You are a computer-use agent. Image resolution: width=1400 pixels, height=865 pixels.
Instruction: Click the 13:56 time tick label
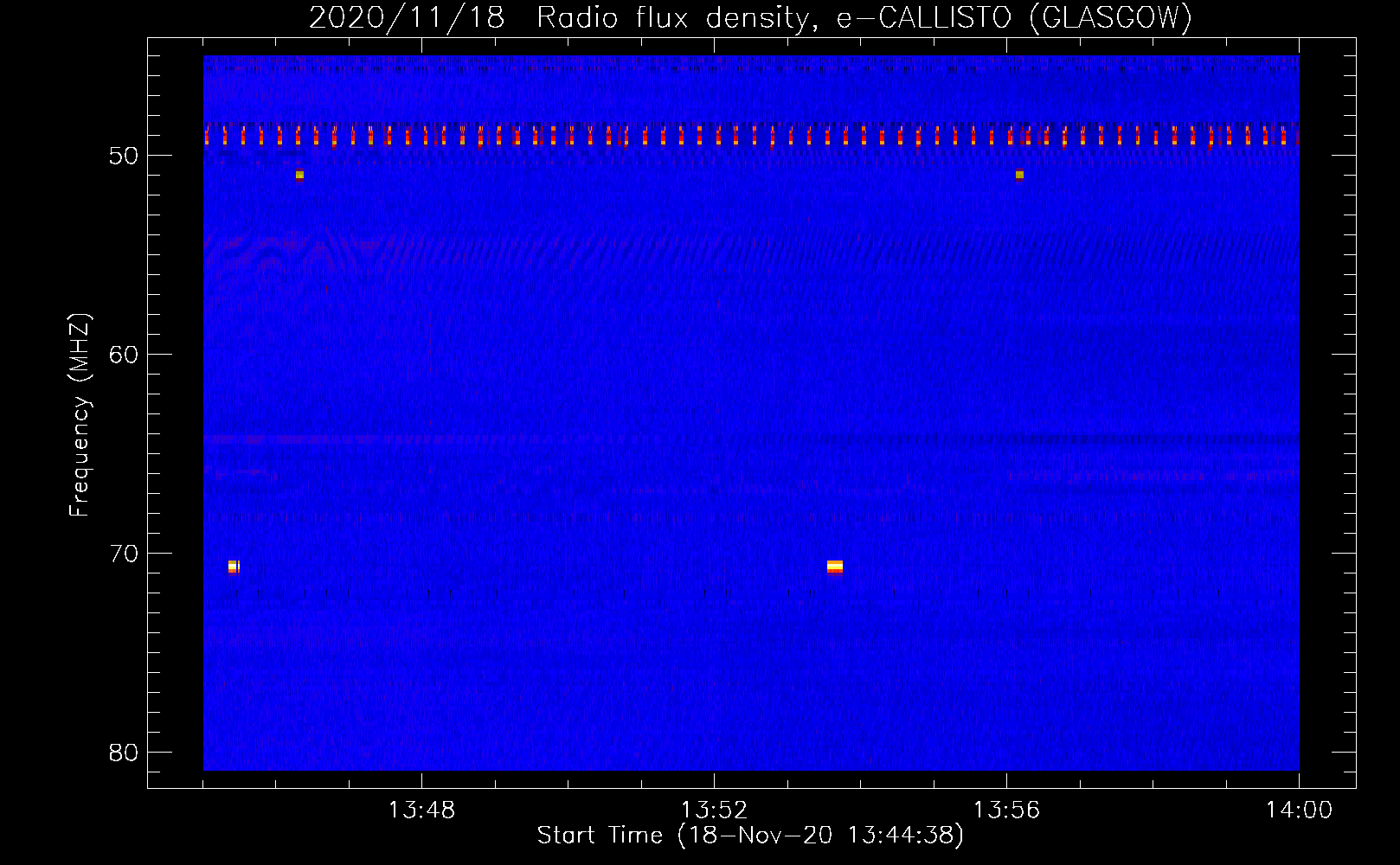pyautogui.click(x=1006, y=811)
